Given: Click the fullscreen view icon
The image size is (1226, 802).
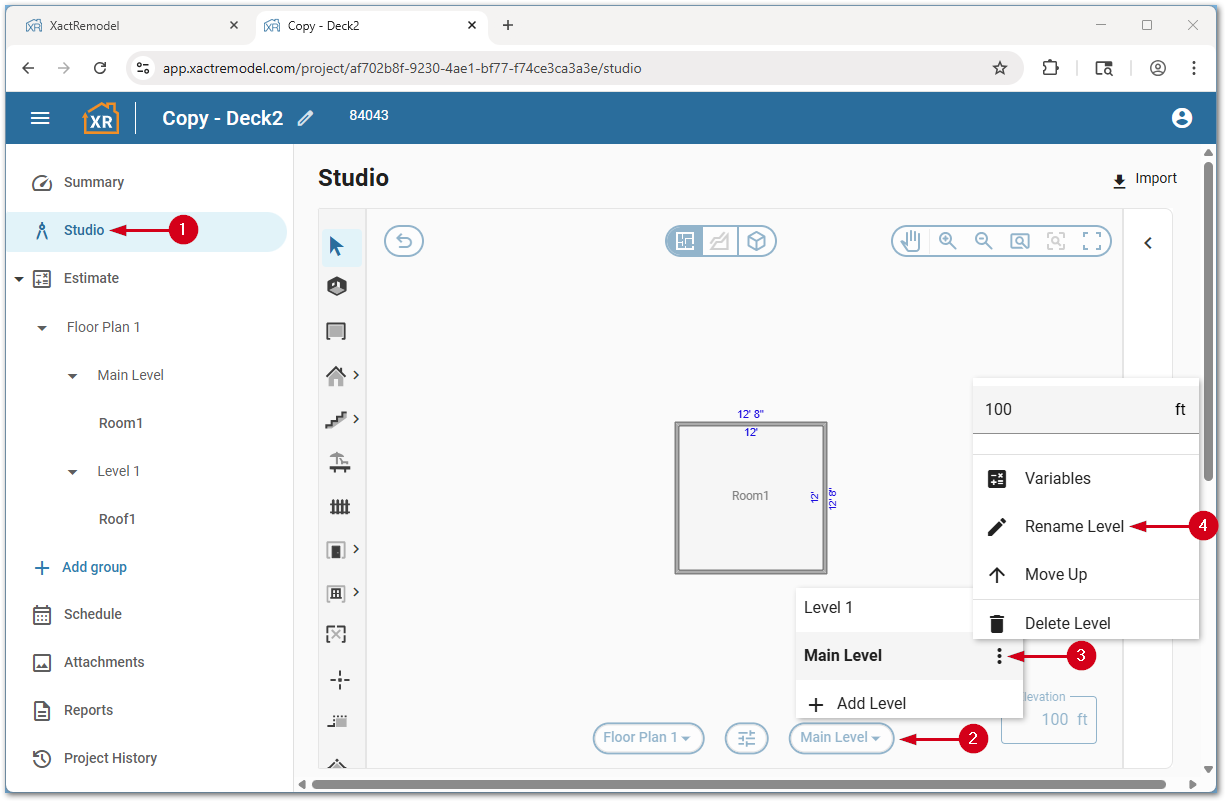Looking at the screenshot, I should (x=1092, y=241).
